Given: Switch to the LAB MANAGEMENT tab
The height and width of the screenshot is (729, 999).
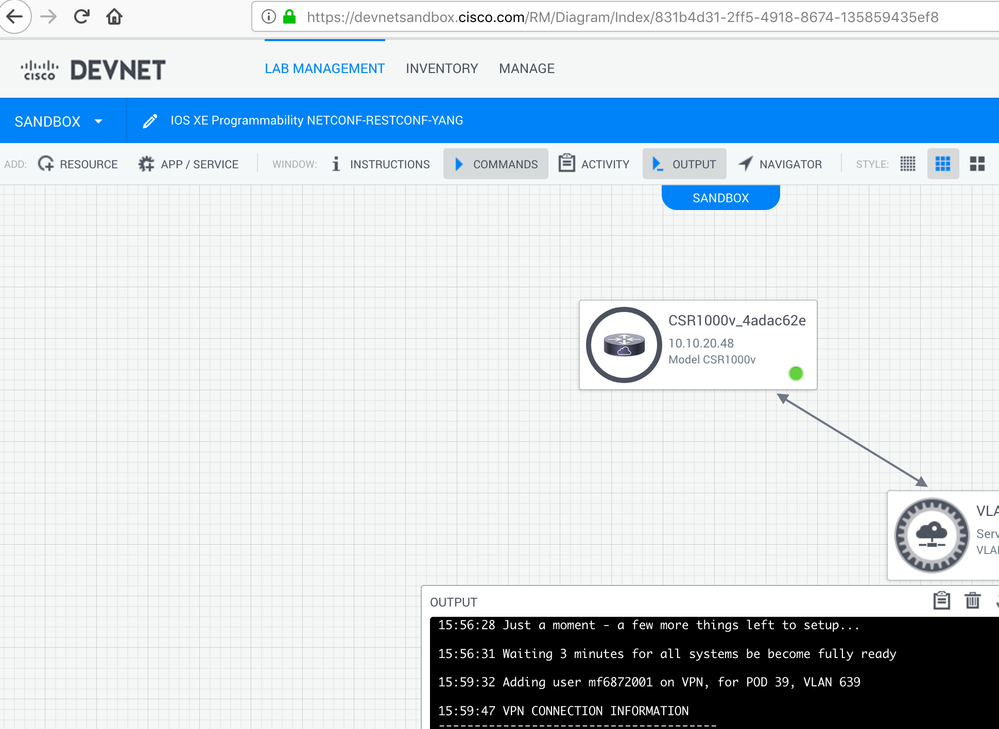Looking at the screenshot, I should [x=325, y=68].
